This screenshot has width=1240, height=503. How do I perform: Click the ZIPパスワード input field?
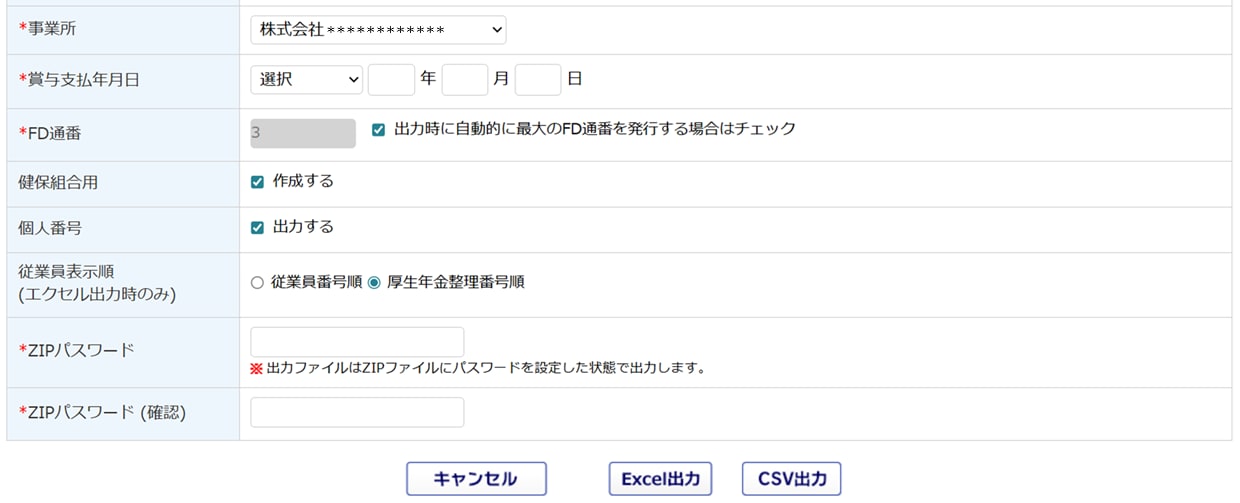coord(357,342)
